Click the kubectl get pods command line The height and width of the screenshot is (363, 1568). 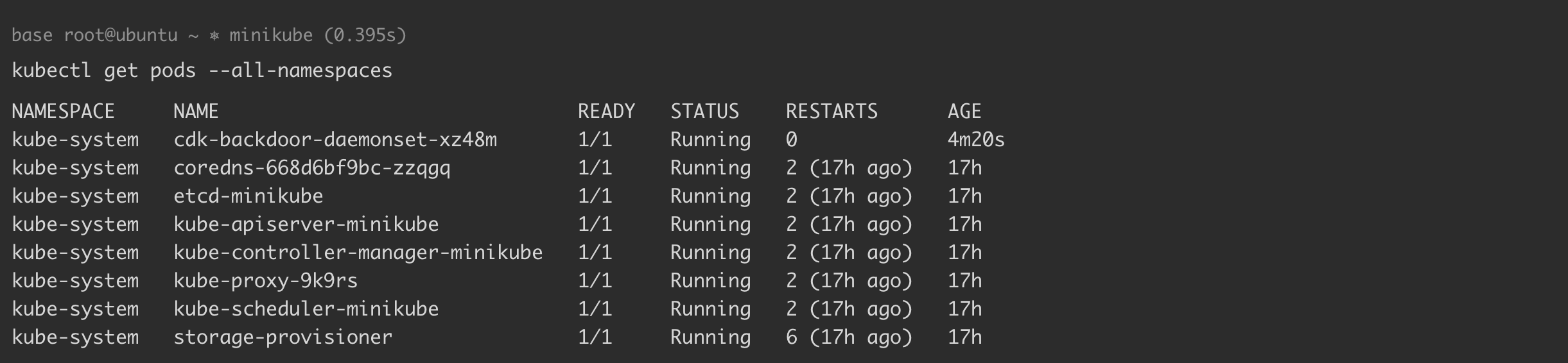pos(202,71)
